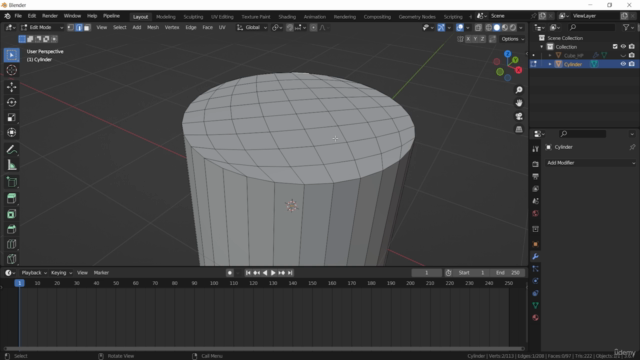Expand the Cylinder tree item
Screen dimensions: 640x360
pyautogui.click(x=550, y=64)
